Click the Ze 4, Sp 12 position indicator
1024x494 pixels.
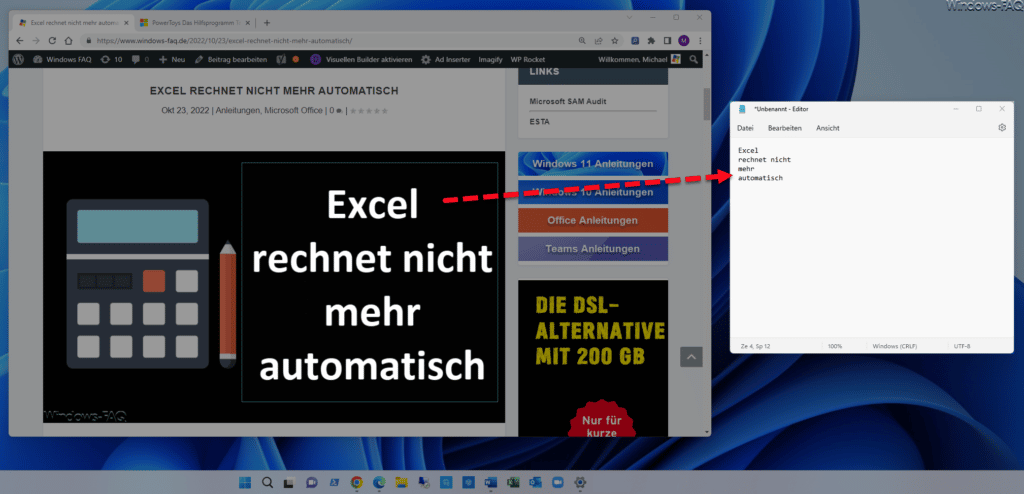[755, 346]
